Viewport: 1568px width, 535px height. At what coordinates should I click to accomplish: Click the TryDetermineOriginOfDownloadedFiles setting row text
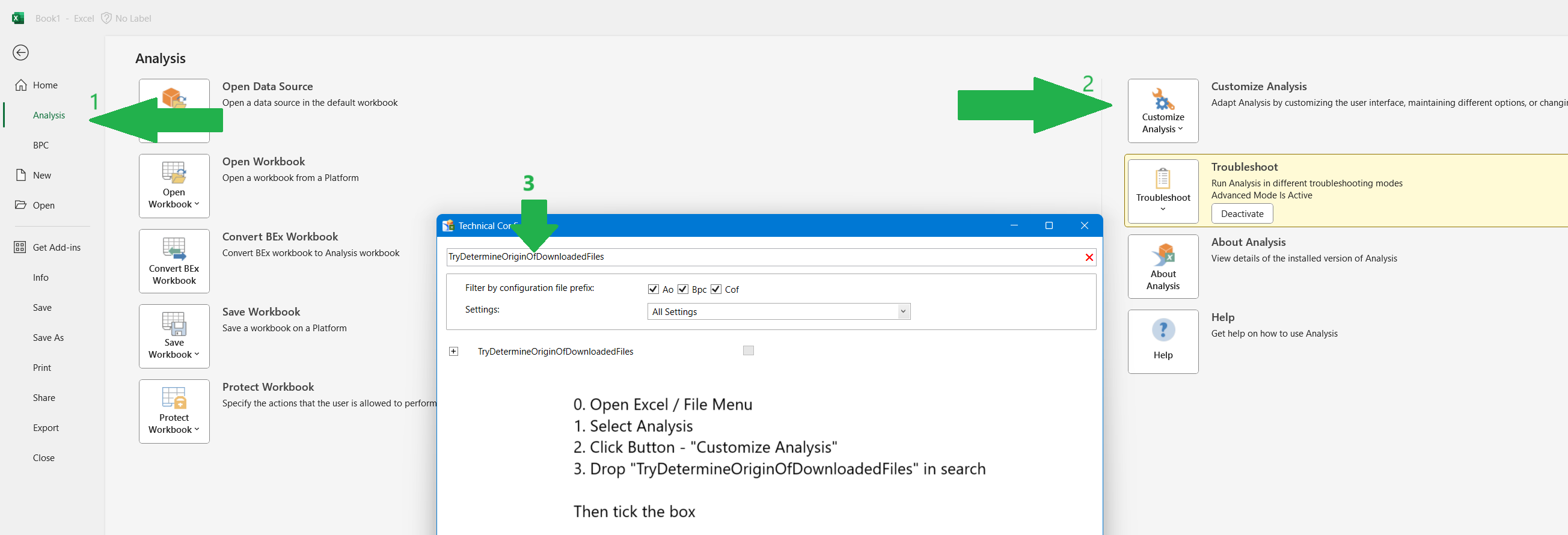555,352
